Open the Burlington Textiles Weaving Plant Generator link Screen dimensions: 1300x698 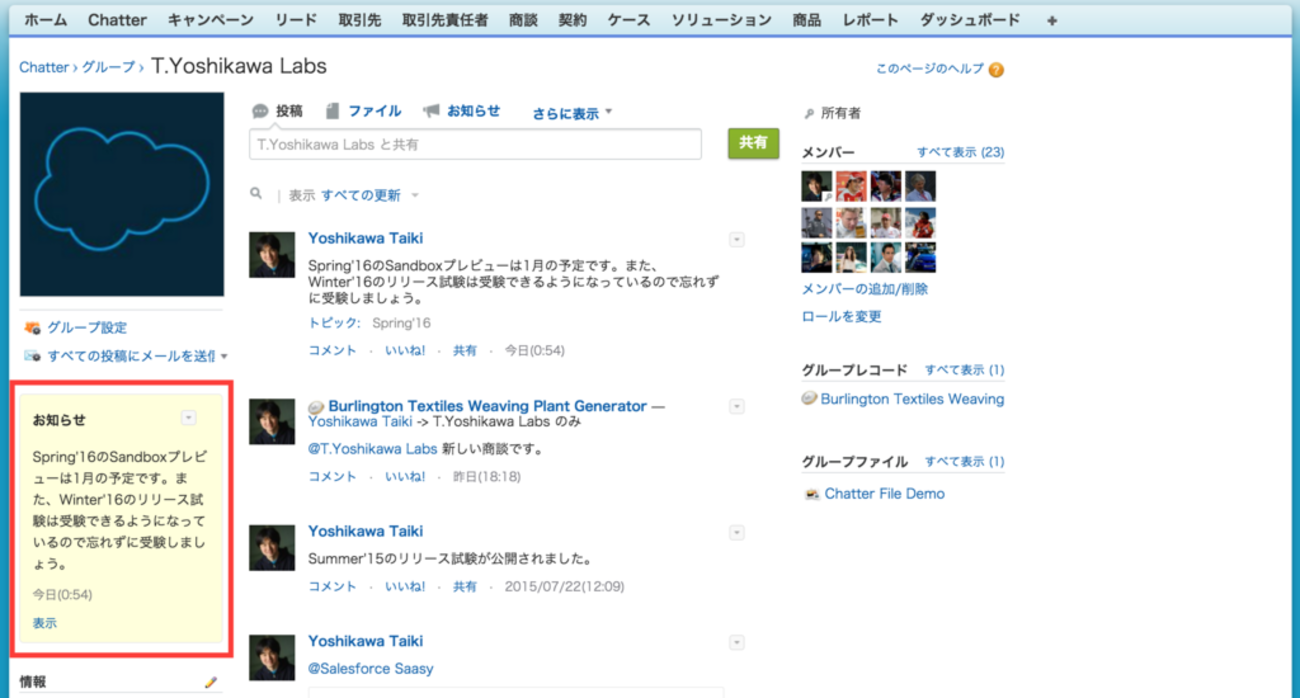coord(487,406)
